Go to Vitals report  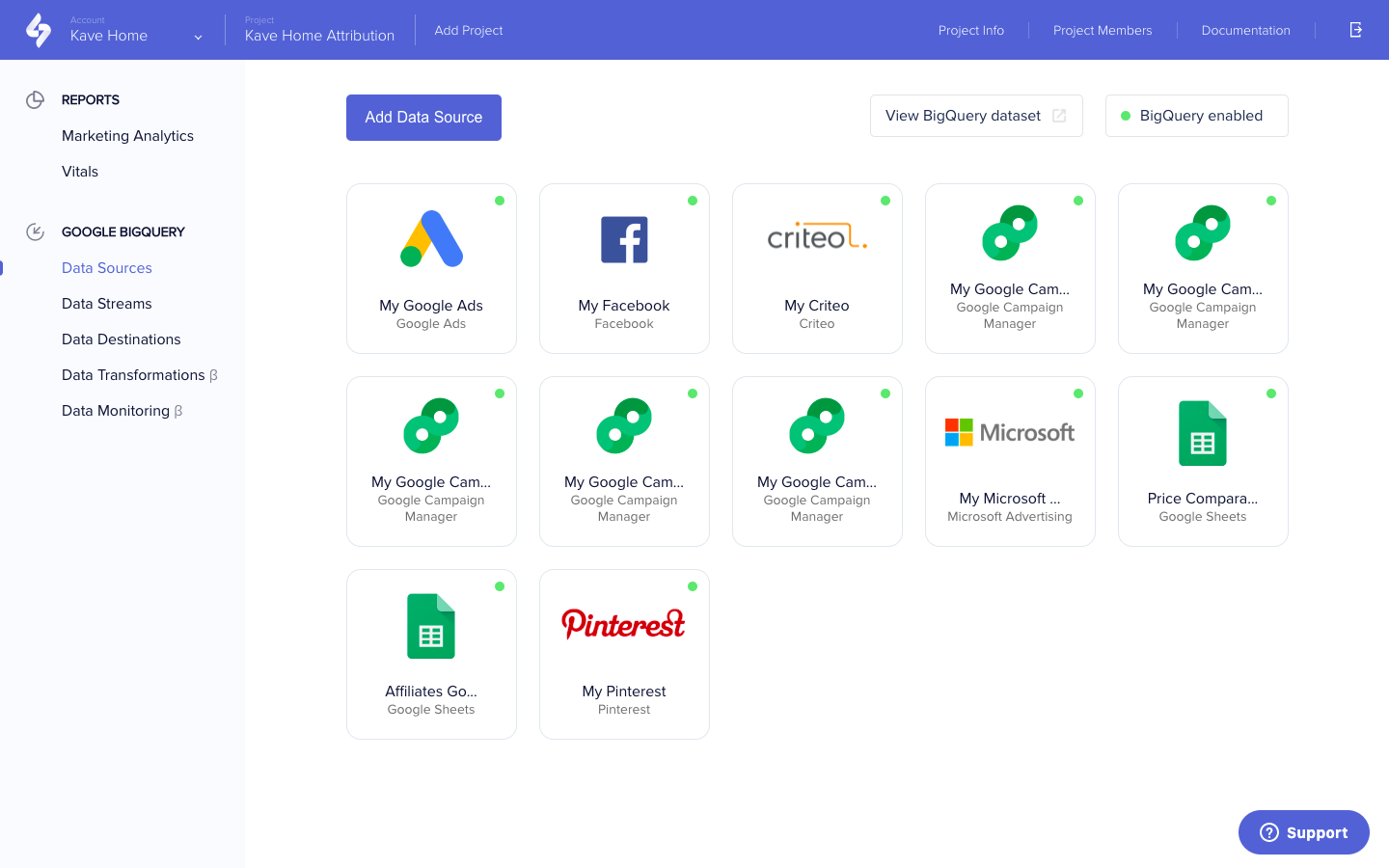point(80,172)
